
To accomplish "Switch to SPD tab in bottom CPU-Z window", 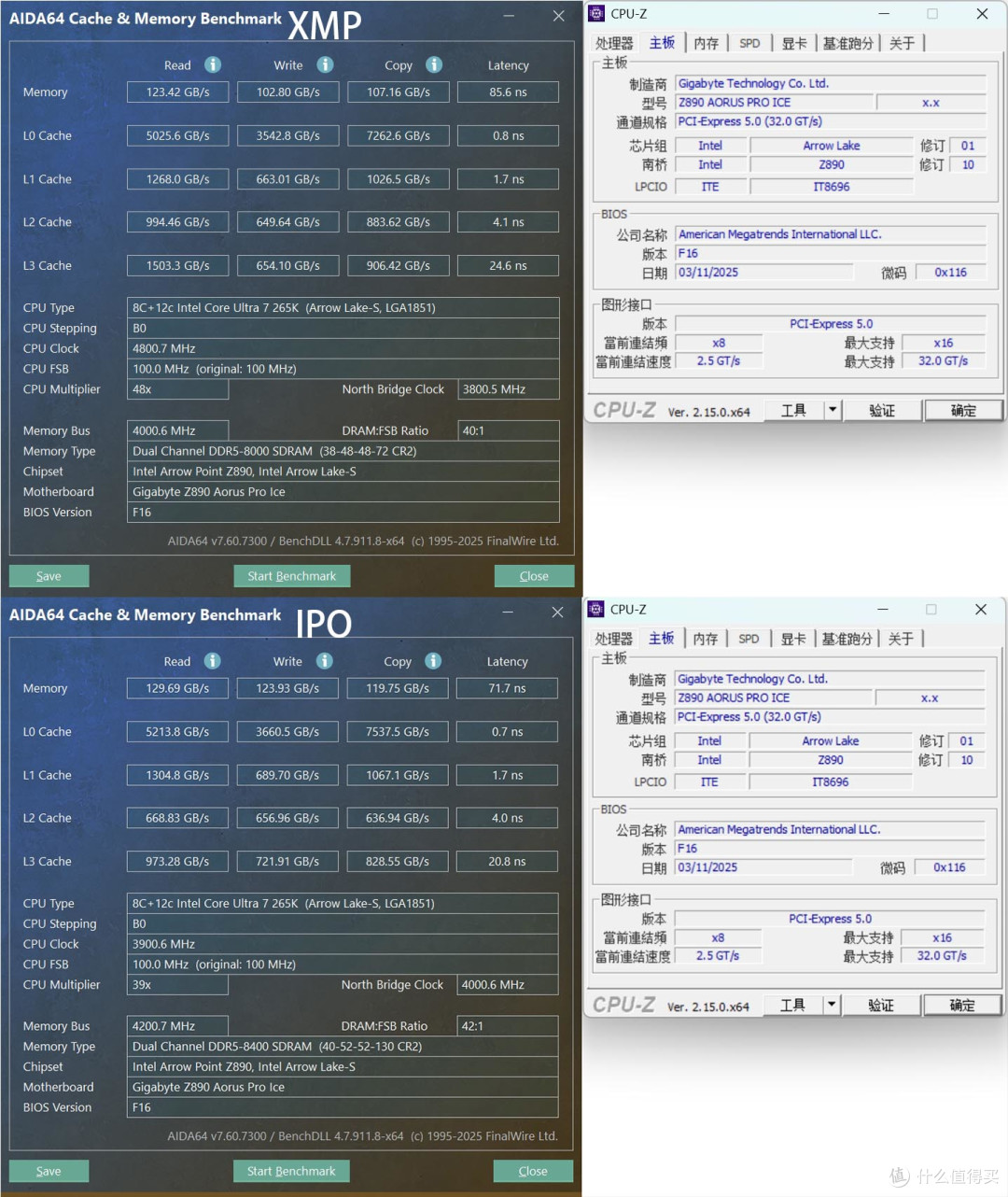I will click(x=749, y=639).
